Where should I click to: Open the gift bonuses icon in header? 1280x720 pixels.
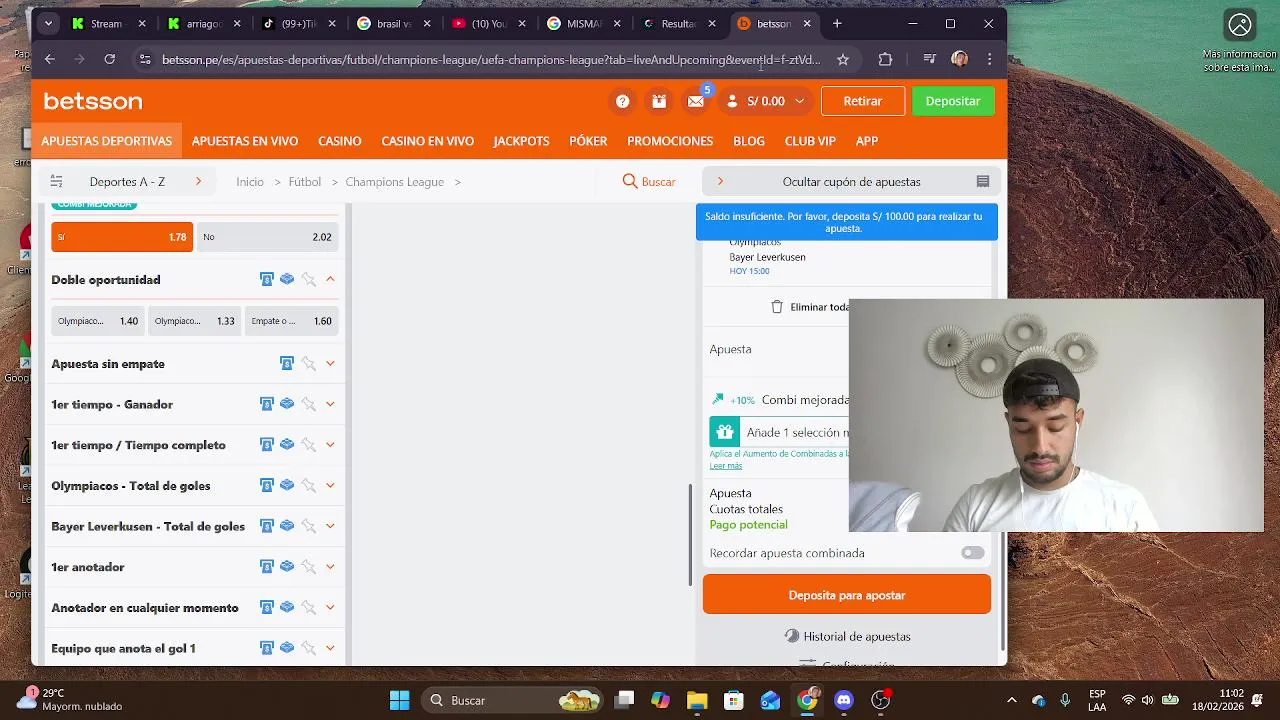[658, 101]
